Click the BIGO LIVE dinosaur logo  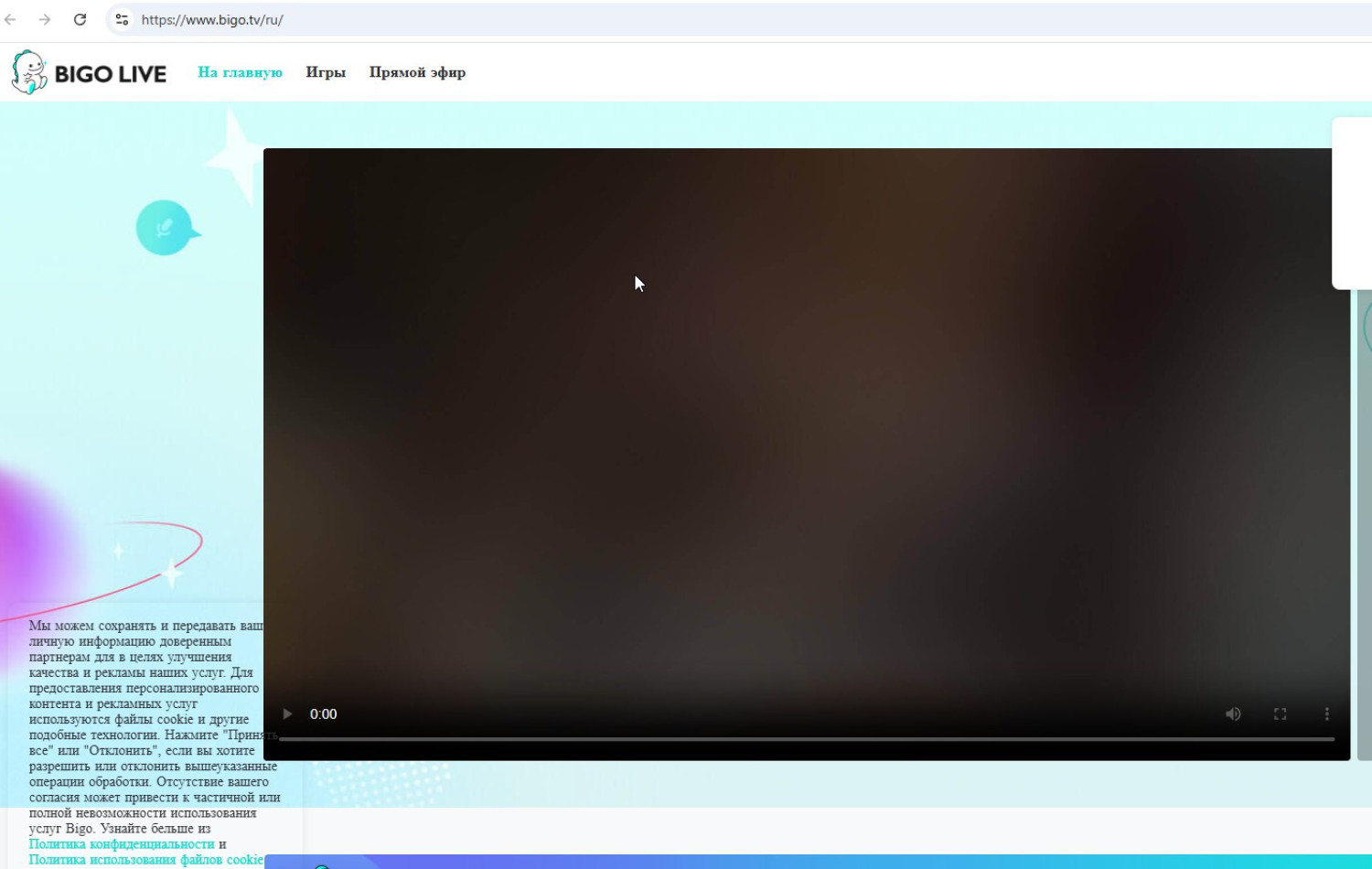29,72
